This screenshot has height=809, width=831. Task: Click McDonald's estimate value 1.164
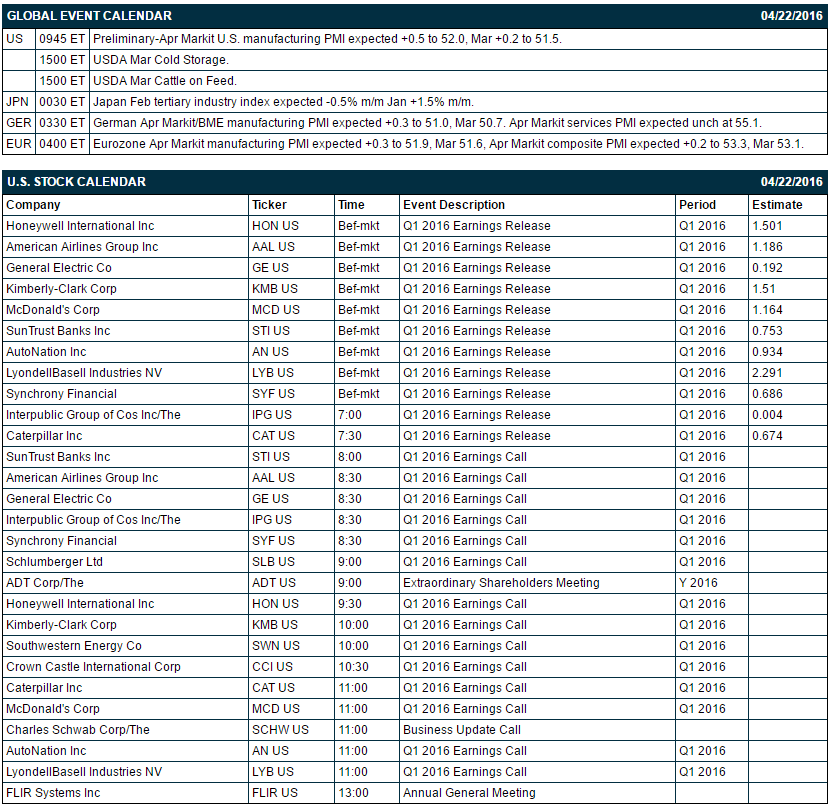tap(767, 310)
